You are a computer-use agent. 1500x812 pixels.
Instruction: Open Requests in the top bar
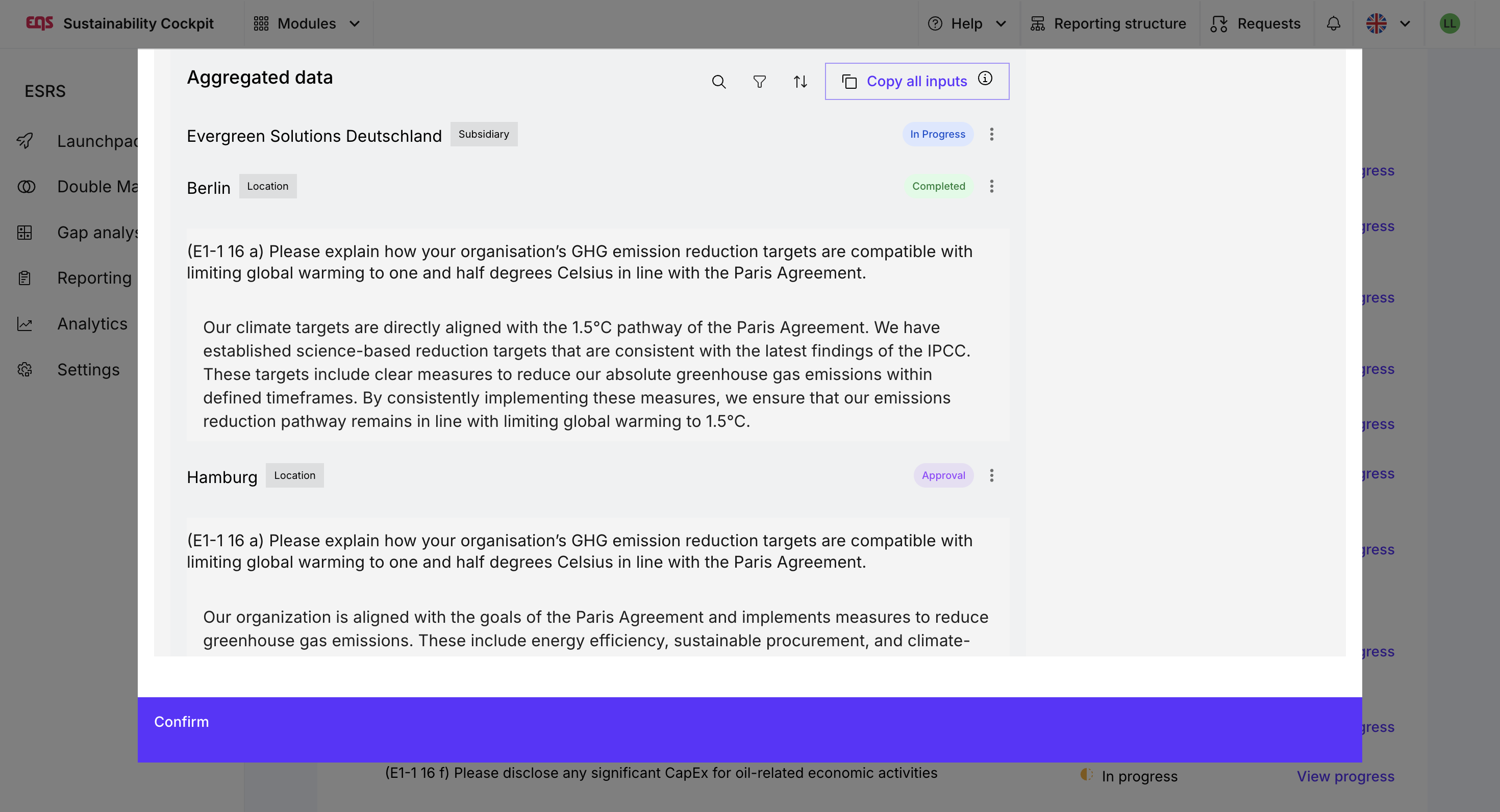coord(1256,23)
